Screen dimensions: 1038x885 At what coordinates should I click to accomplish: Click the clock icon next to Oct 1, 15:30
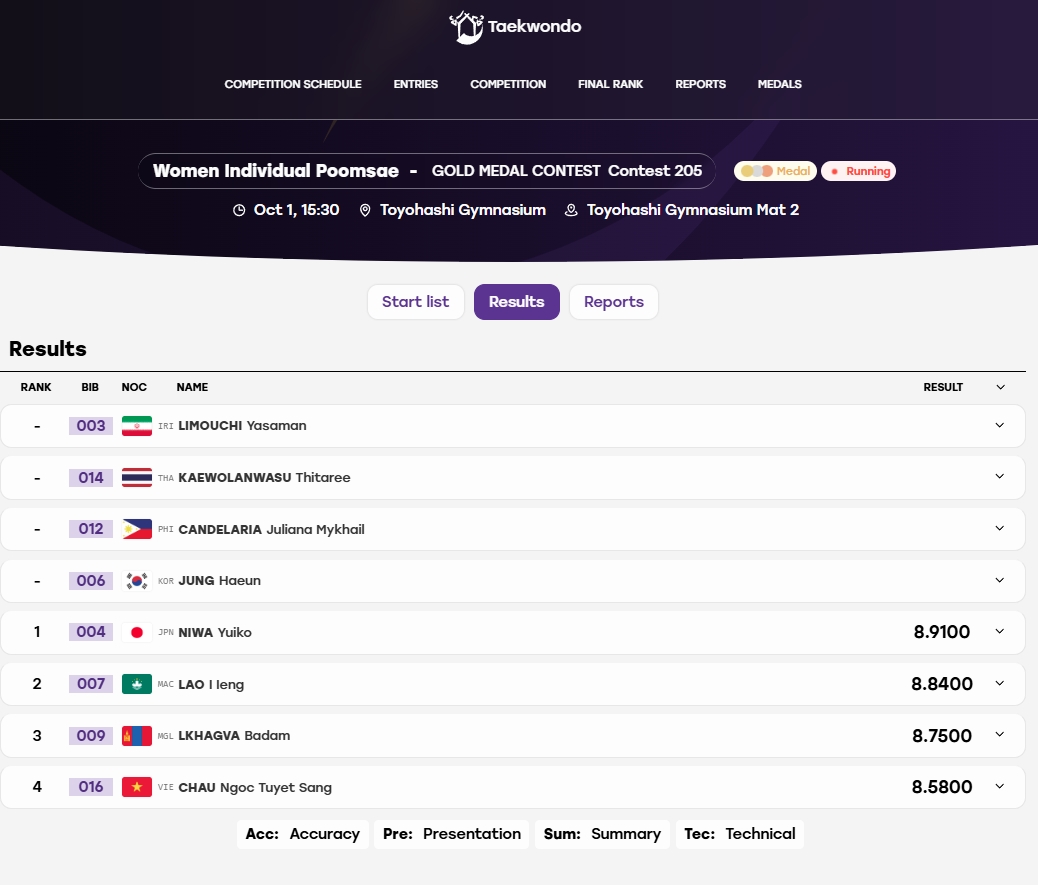[239, 210]
